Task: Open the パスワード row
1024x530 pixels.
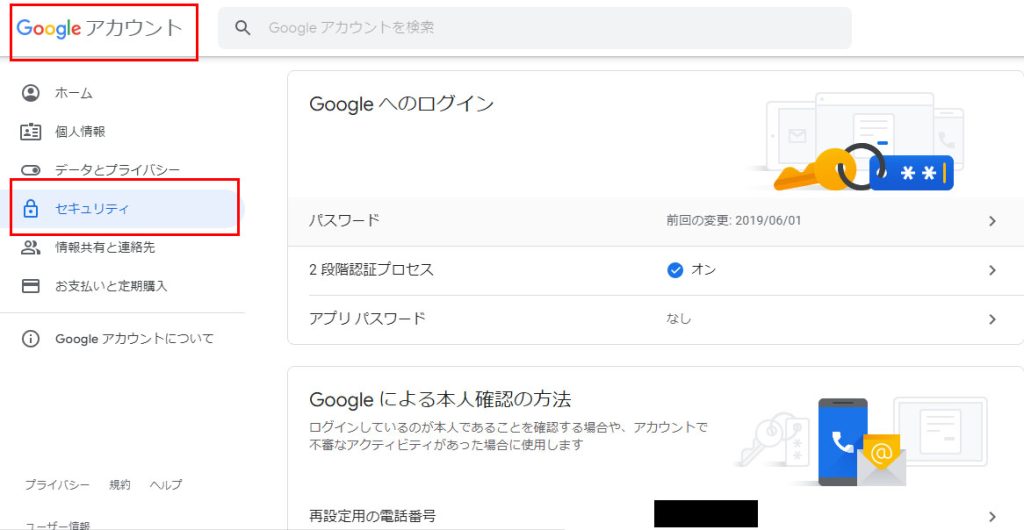Action: click(656, 221)
